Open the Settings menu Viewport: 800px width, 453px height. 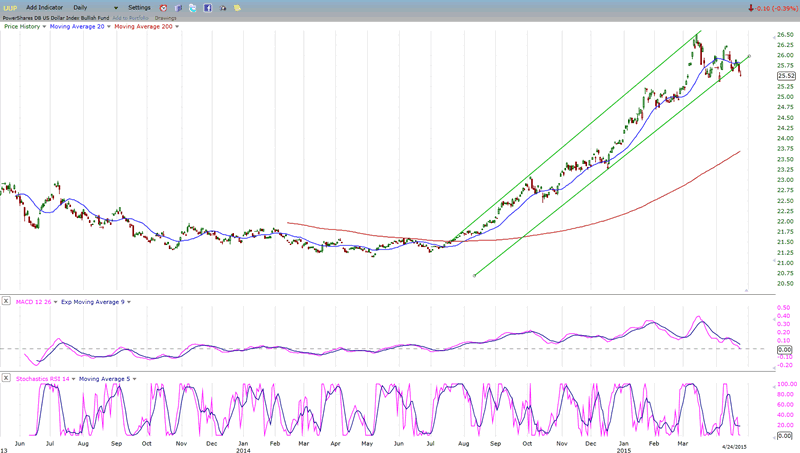pyautogui.click(x=139, y=7)
